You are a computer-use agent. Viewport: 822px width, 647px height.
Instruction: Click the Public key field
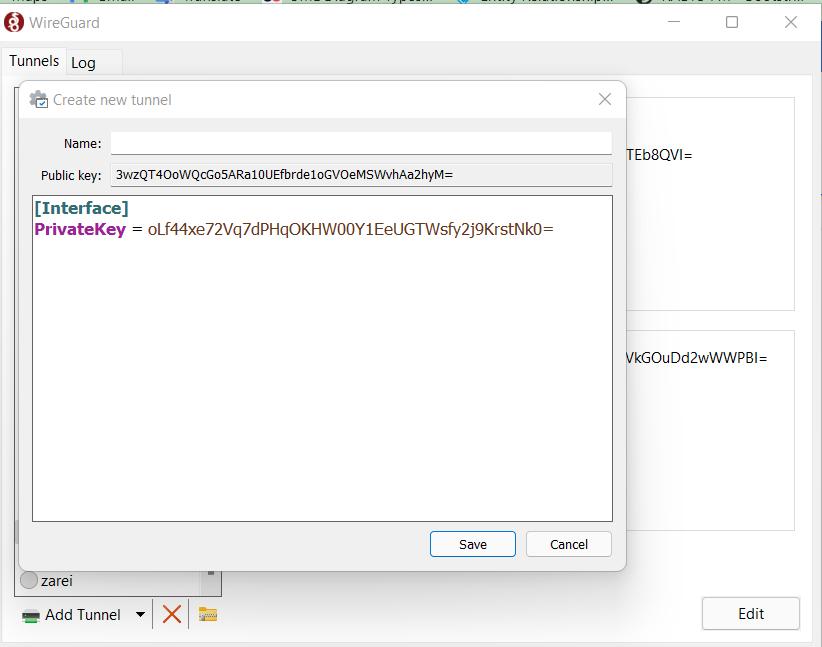[x=361, y=175]
